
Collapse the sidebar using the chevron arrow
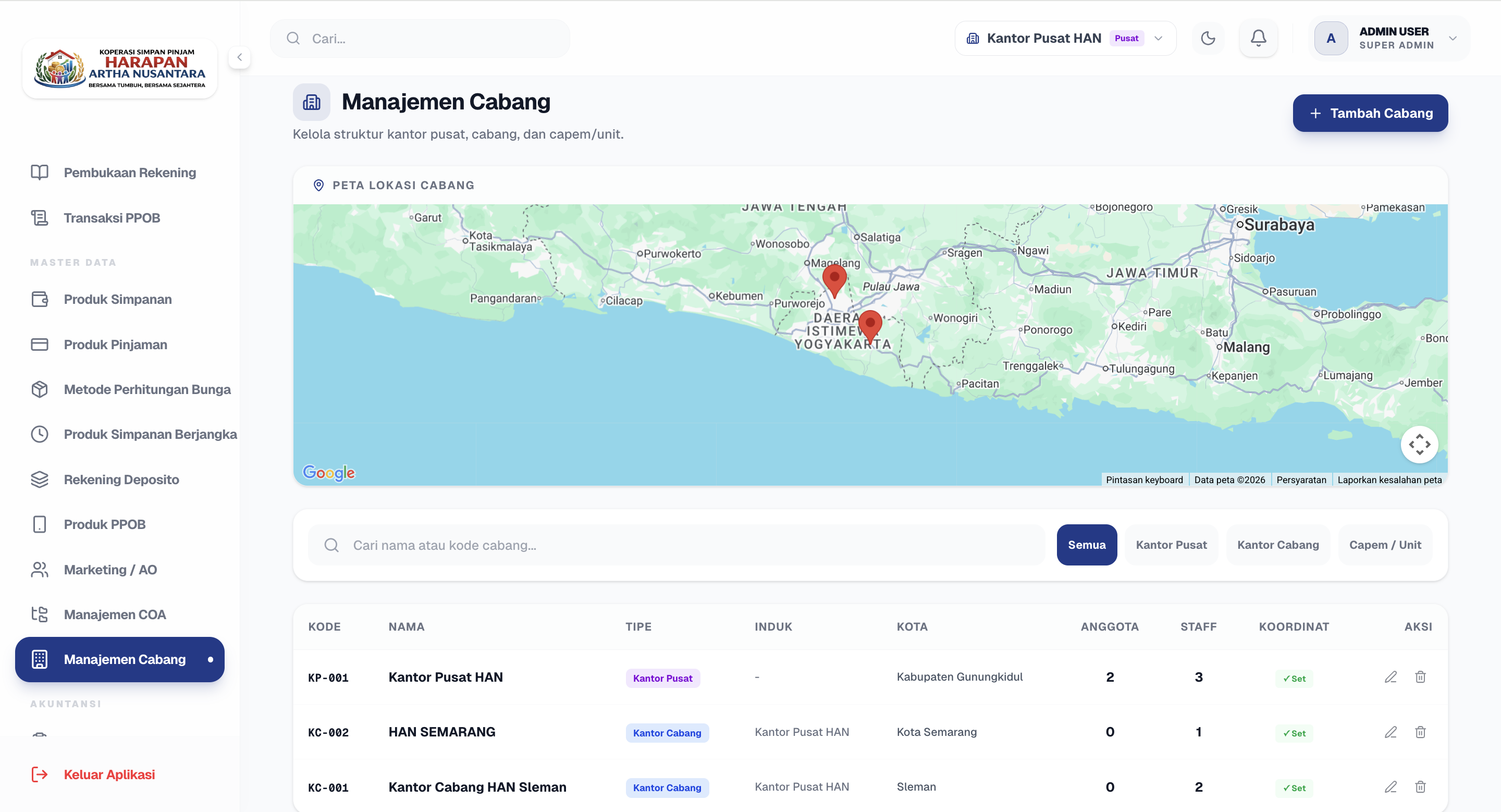click(x=240, y=57)
